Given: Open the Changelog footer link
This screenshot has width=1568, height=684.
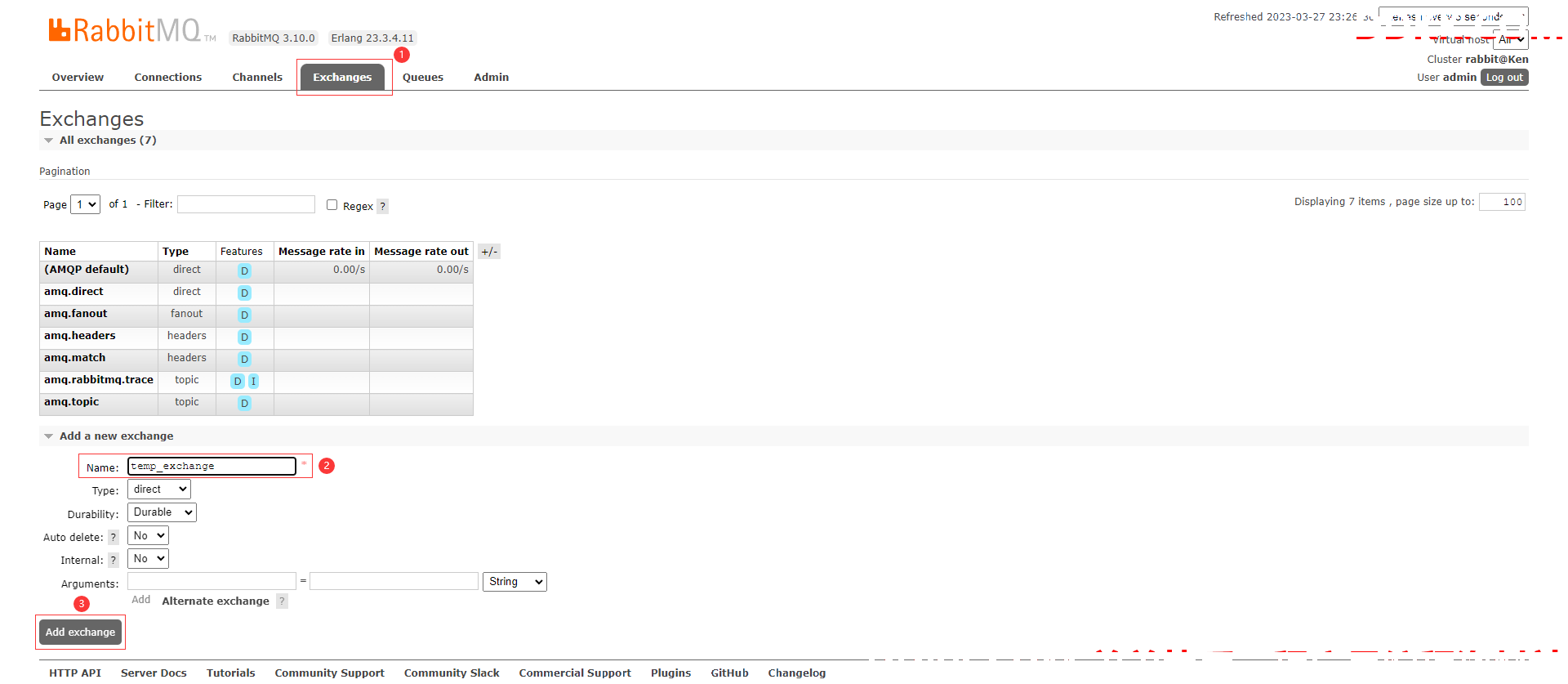Looking at the screenshot, I should 796,673.
